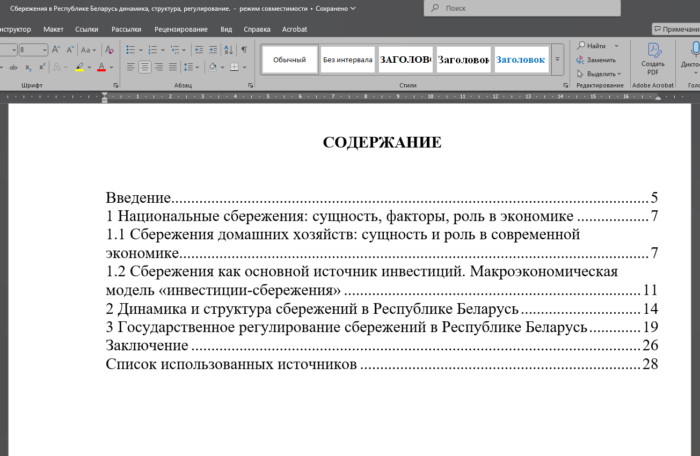Open the Рецензирование tab

[x=181, y=29]
